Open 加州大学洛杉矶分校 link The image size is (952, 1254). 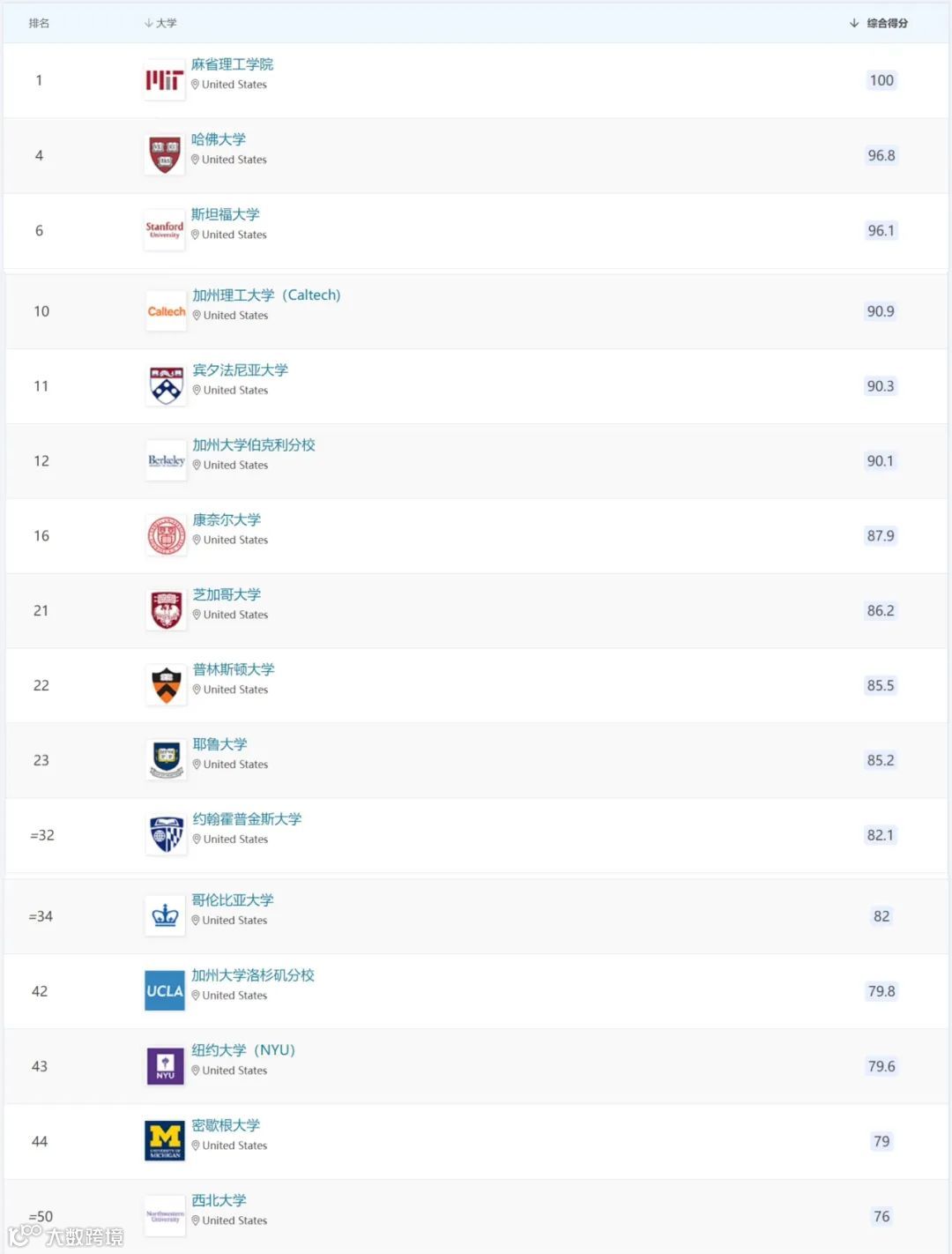click(253, 975)
